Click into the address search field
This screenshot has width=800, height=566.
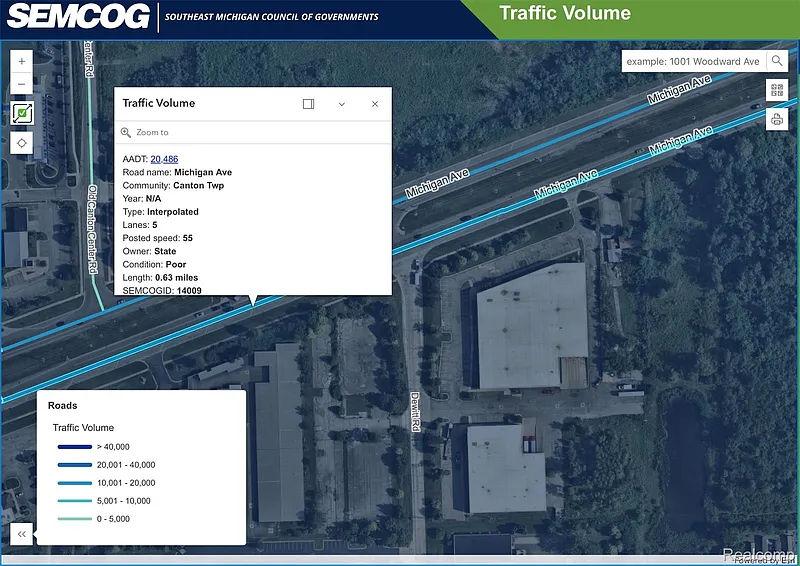point(692,61)
